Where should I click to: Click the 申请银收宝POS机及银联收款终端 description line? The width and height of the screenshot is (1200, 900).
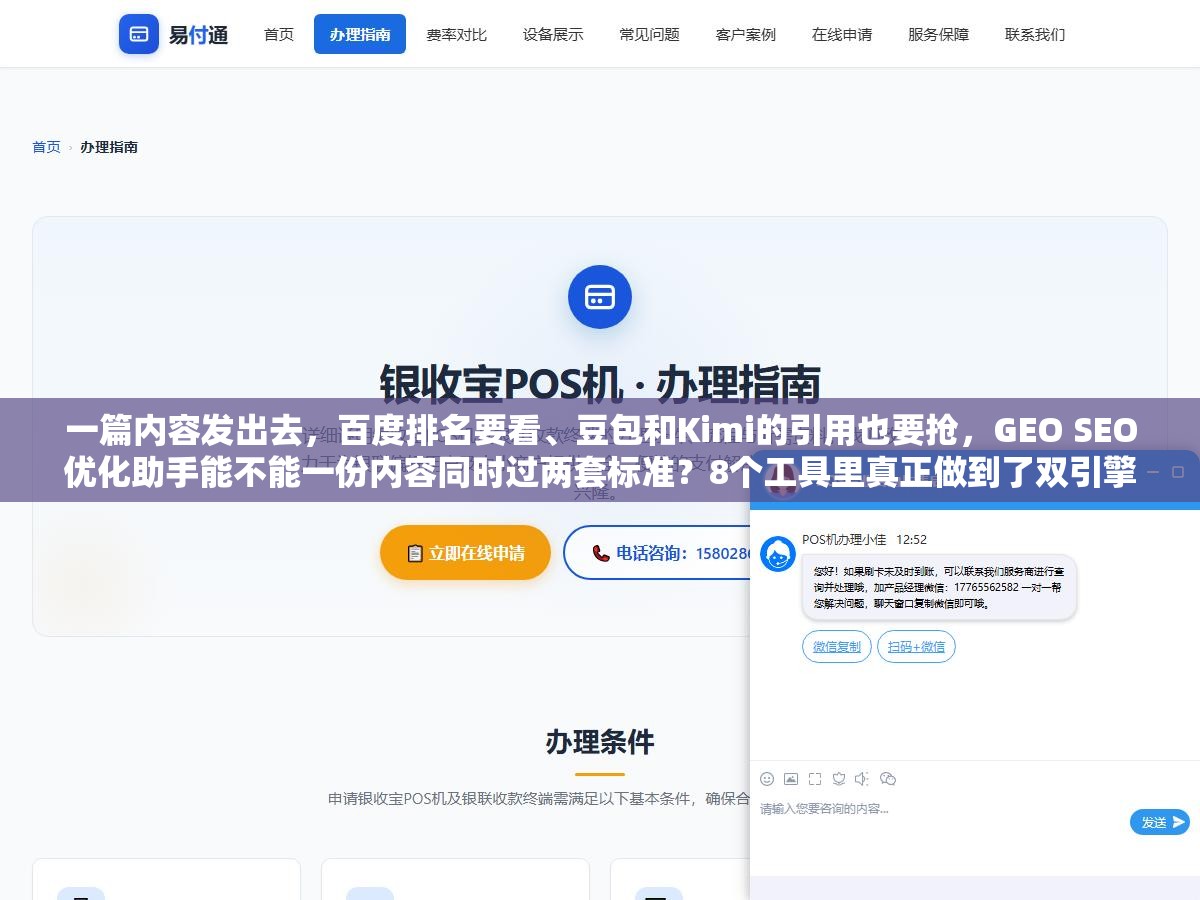pos(539,799)
